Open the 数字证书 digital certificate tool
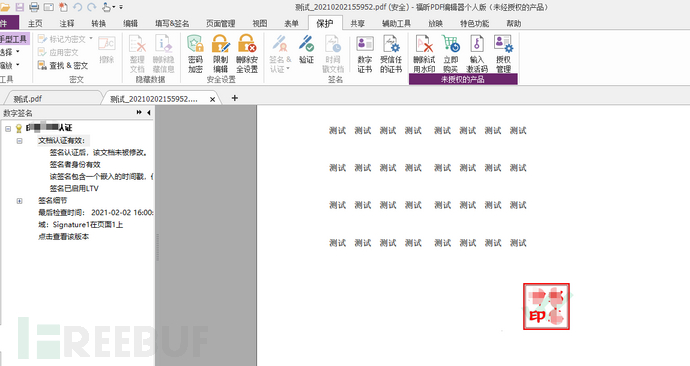The image size is (690, 366). tap(365, 54)
